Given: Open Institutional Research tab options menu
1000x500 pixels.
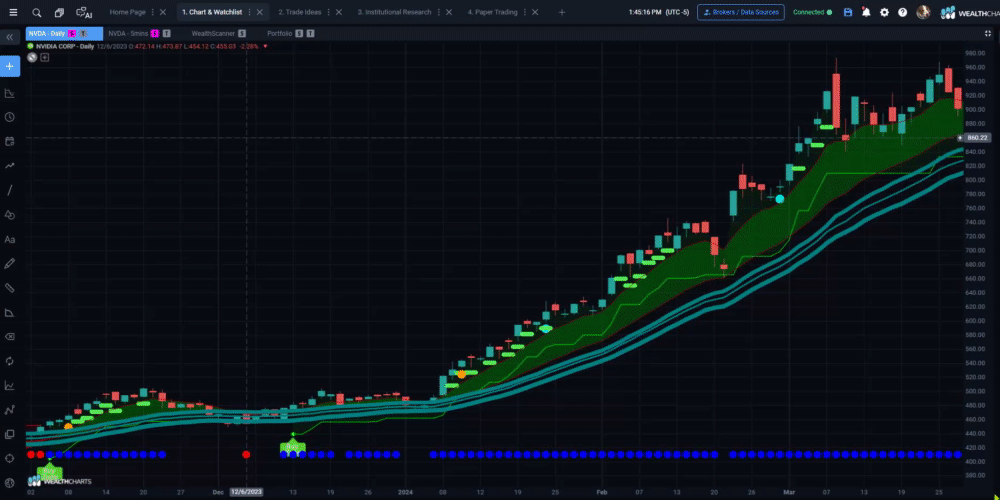Looking at the screenshot, I should pos(439,12).
